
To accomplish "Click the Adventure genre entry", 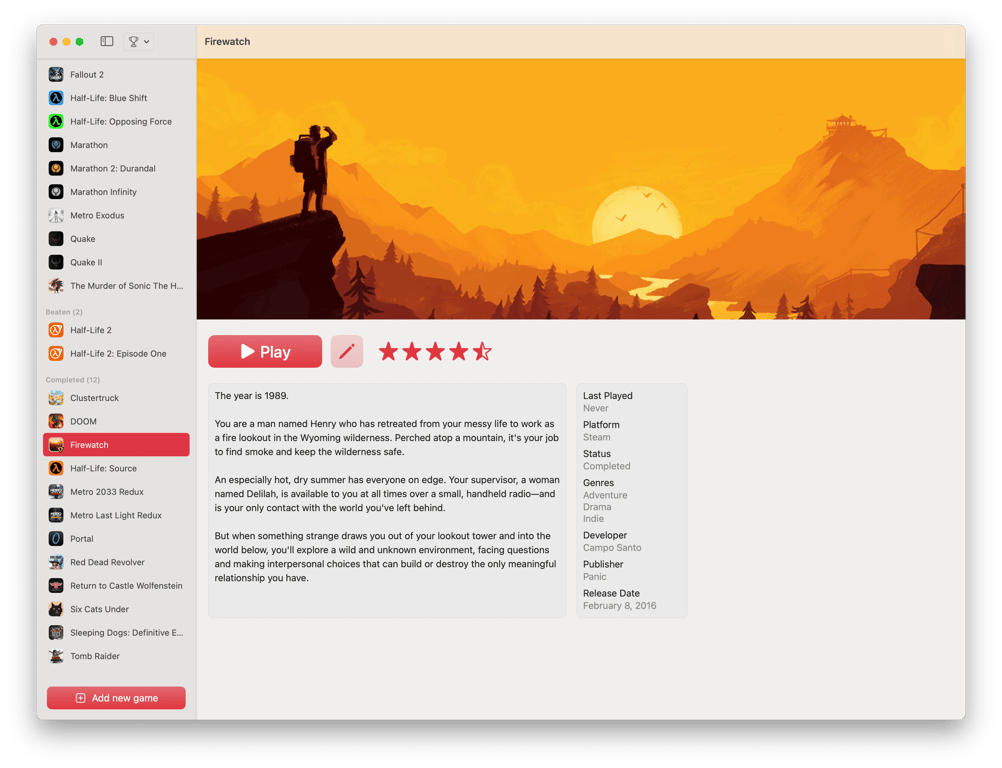I will click(605, 495).
